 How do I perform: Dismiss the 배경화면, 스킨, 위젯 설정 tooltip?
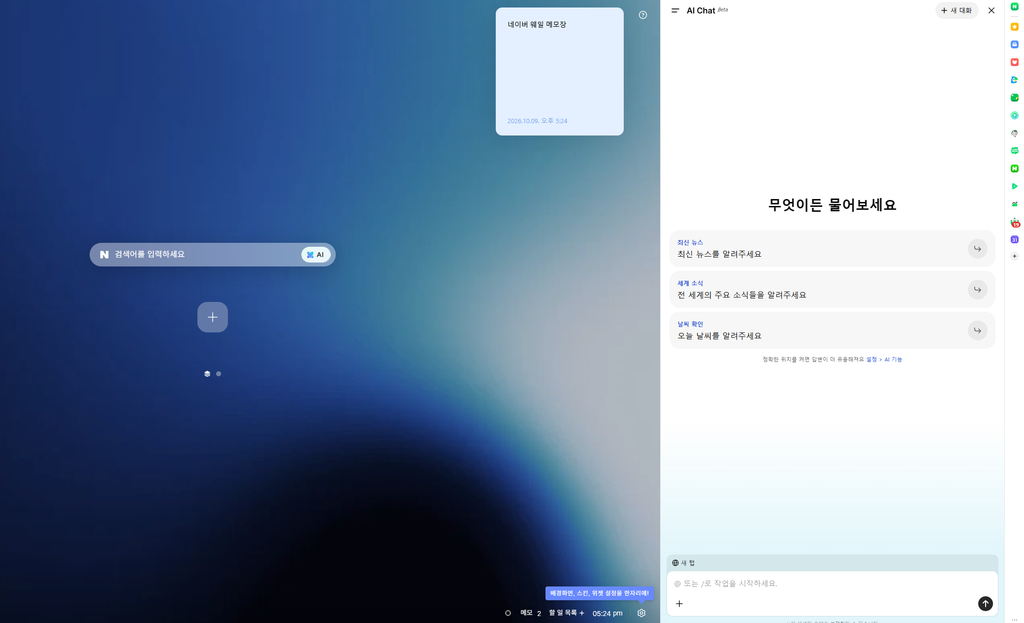point(600,593)
